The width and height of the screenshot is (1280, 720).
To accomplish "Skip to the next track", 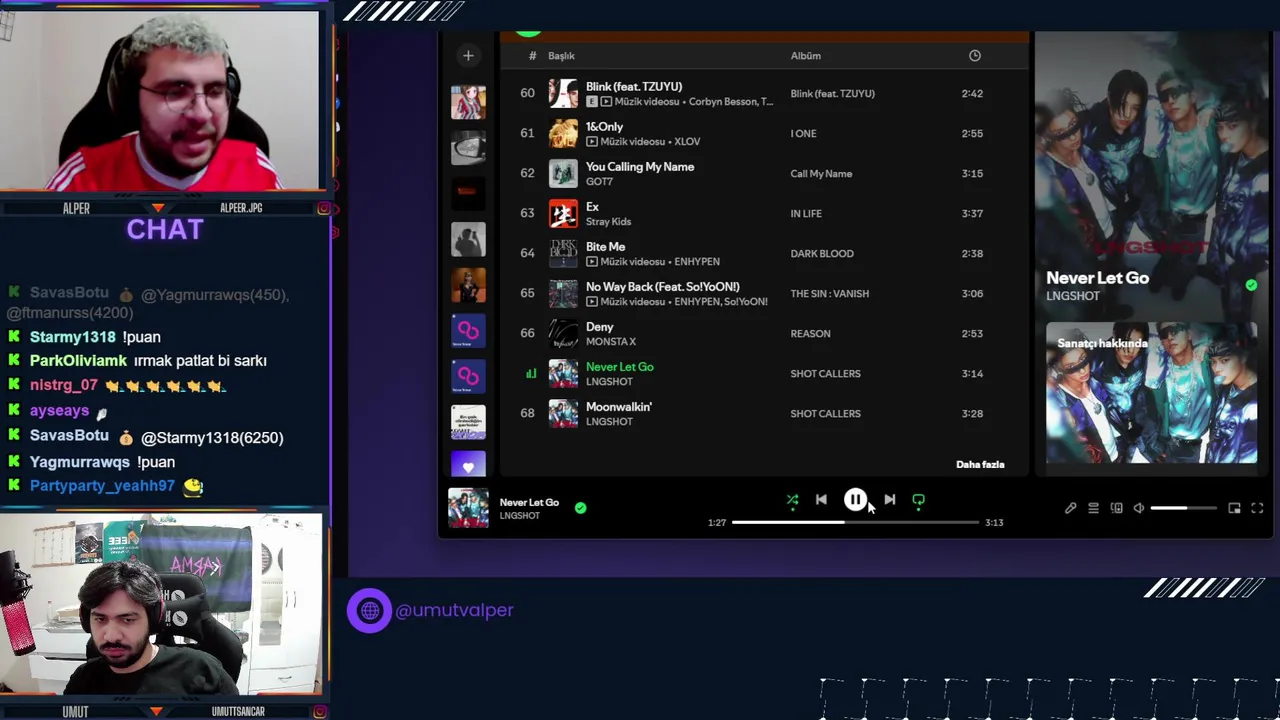I will [x=889, y=500].
